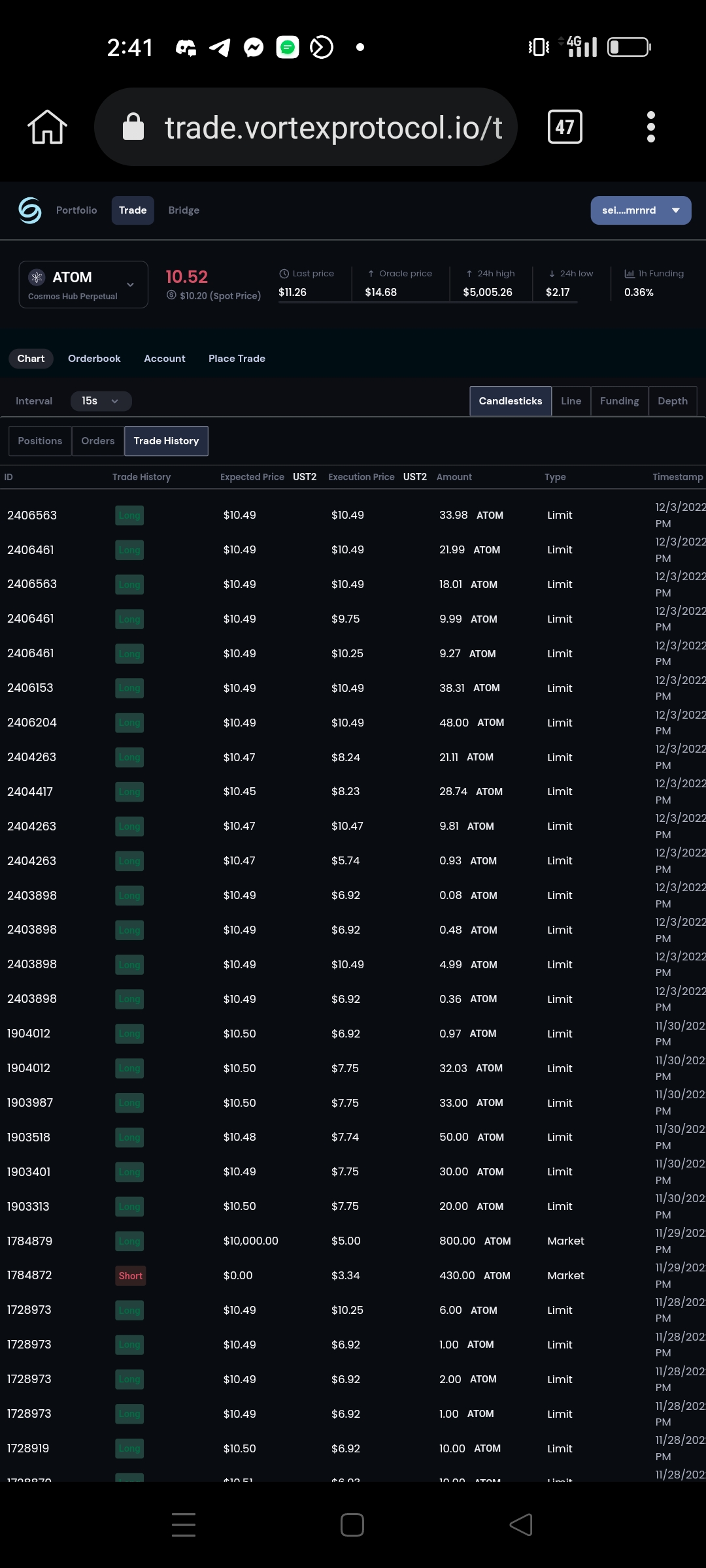The width and height of the screenshot is (706, 1568).
Task: Go to the Portfolio page
Action: click(76, 210)
